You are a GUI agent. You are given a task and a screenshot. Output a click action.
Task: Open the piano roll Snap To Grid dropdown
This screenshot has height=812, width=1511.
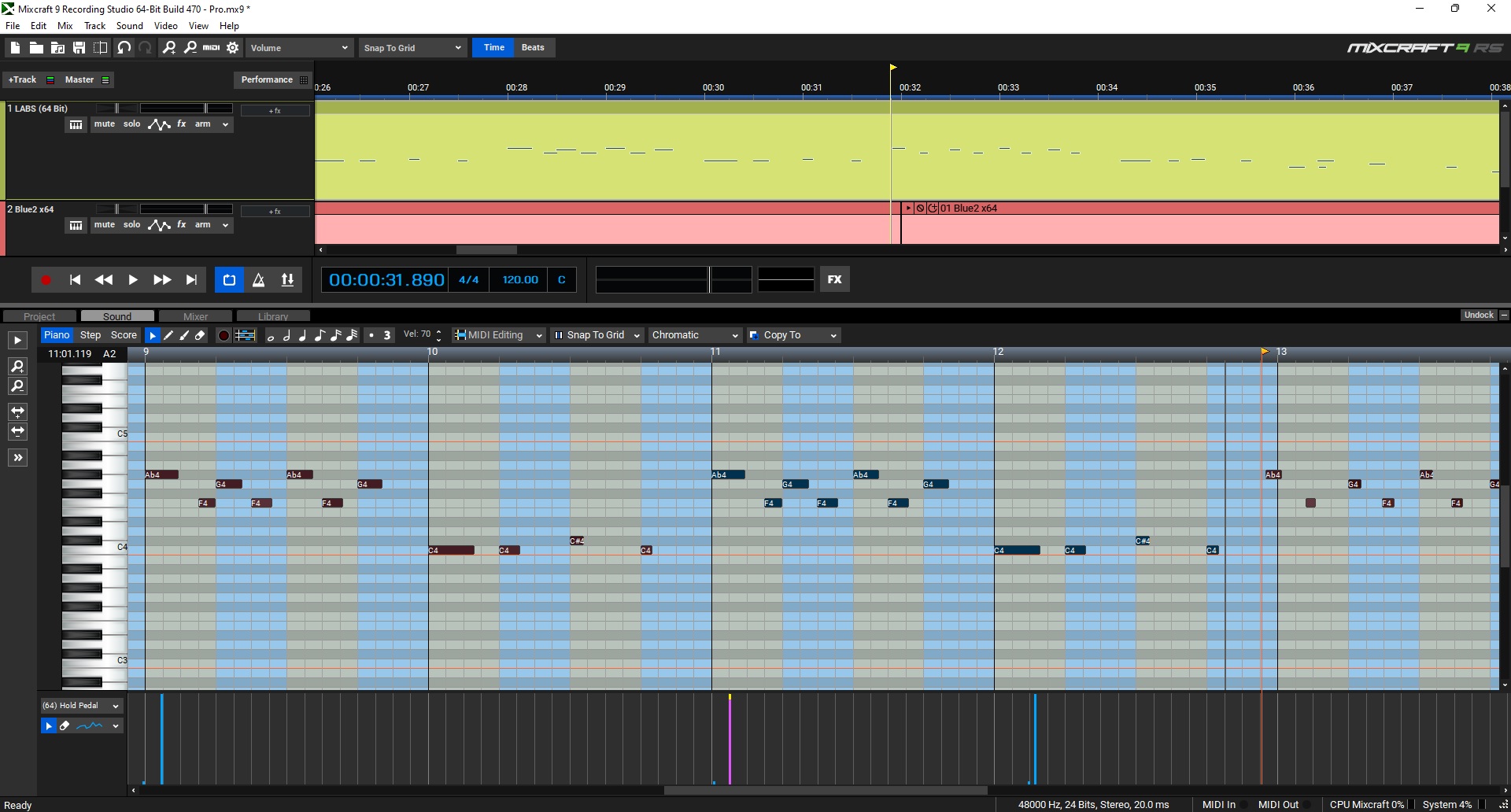click(597, 335)
